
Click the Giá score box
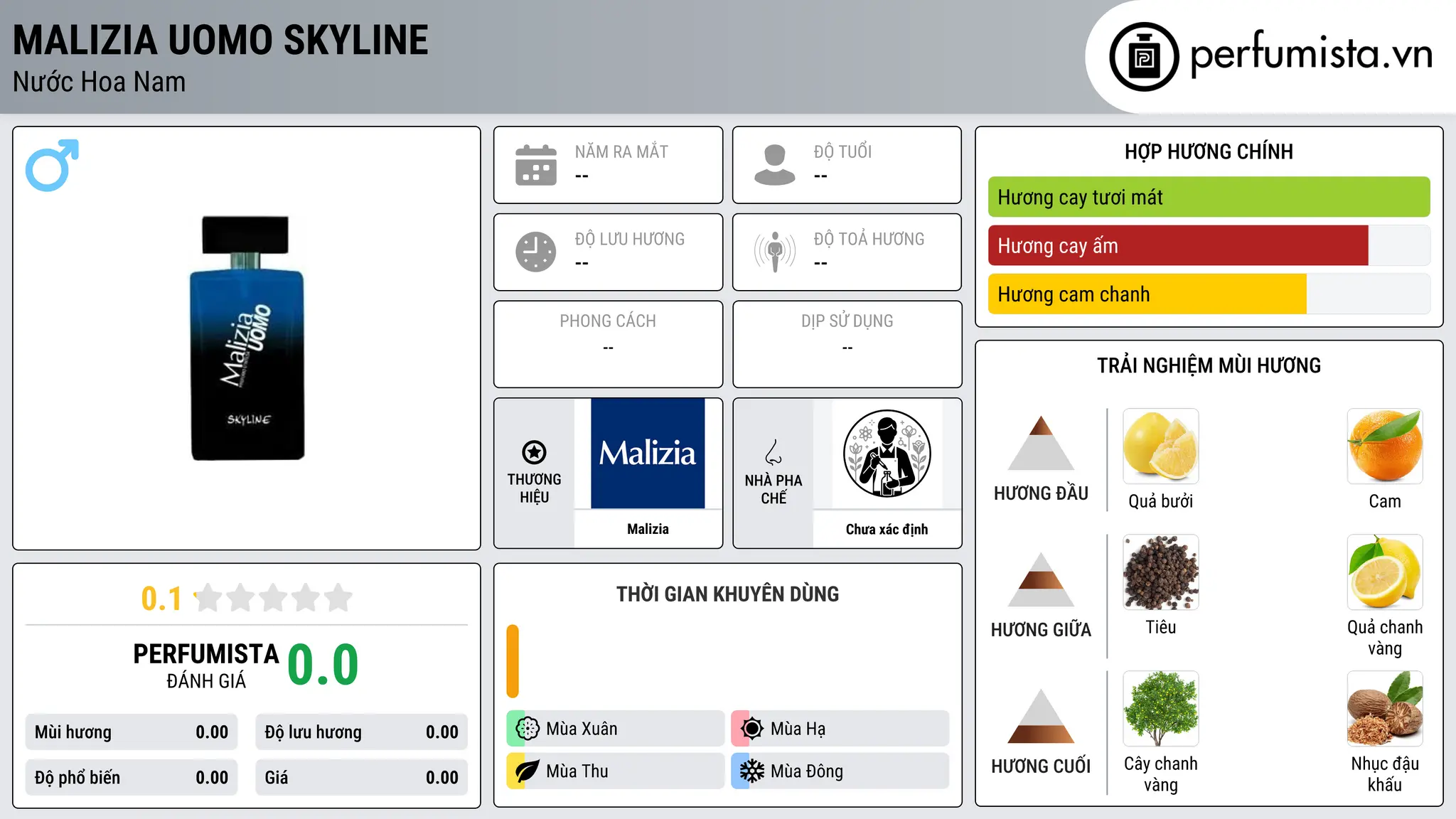coord(361,778)
